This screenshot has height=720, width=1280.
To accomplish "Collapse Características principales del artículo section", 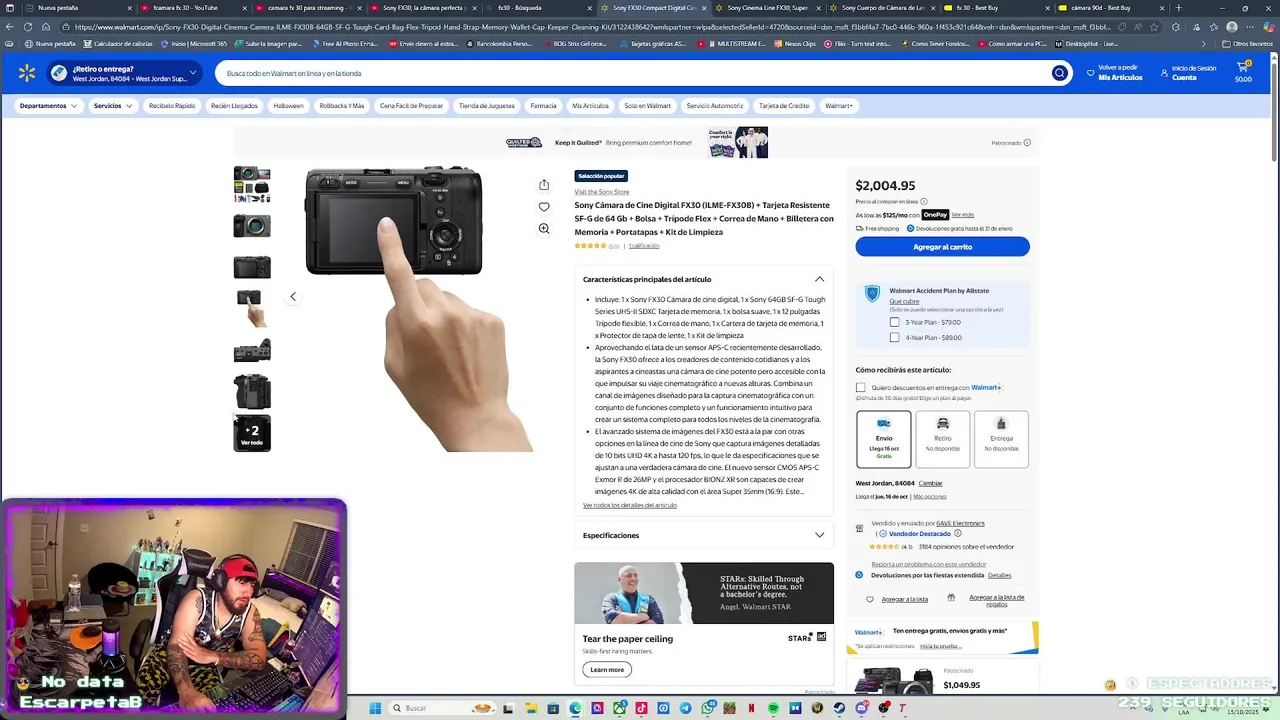I will pyautogui.click(x=819, y=279).
